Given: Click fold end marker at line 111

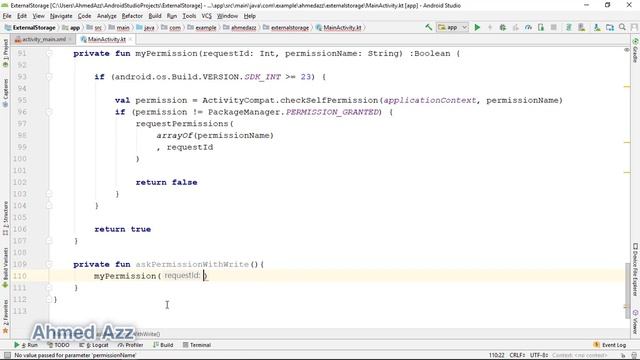Looking at the screenshot, I should 49,288.
